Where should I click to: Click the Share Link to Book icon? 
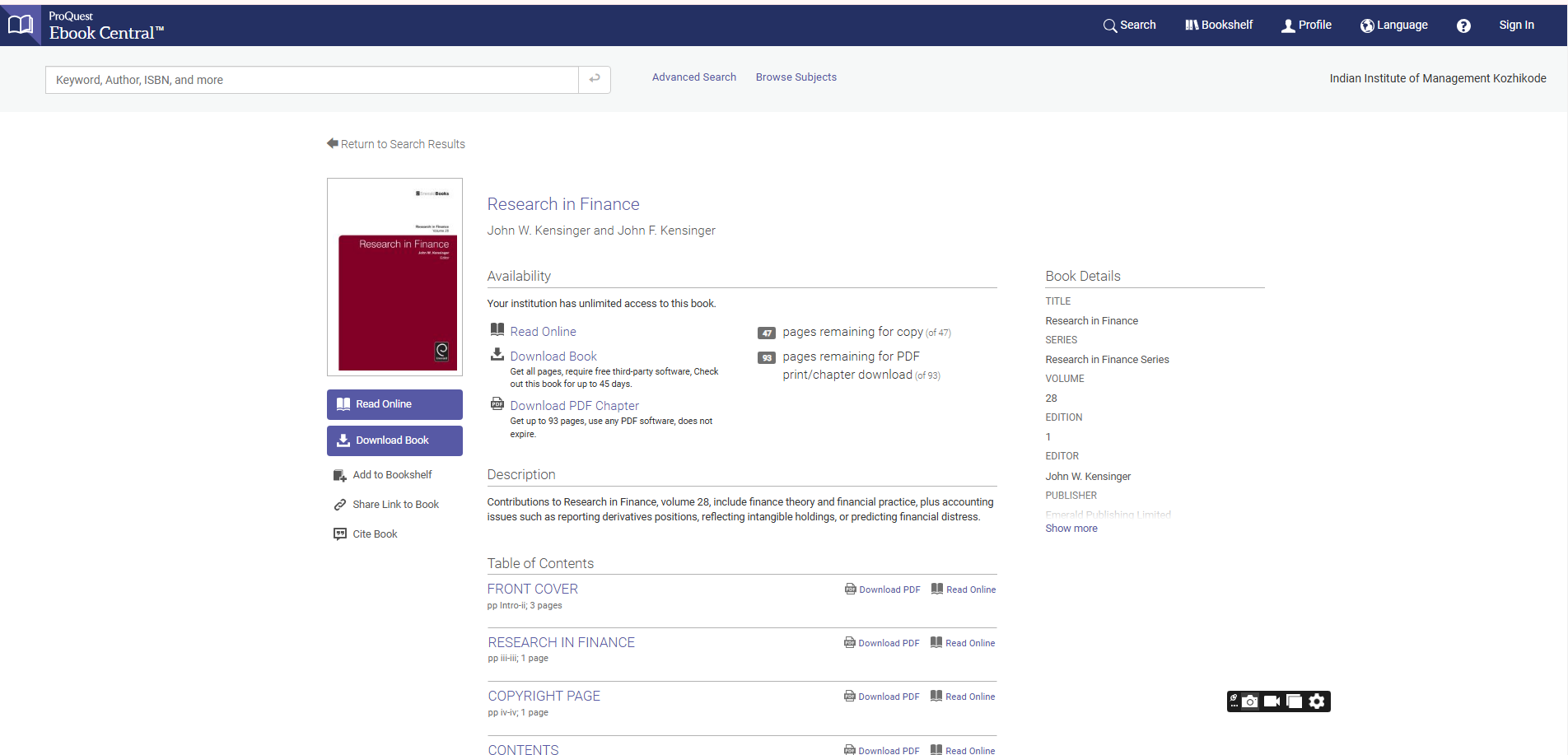[x=339, y=505]
